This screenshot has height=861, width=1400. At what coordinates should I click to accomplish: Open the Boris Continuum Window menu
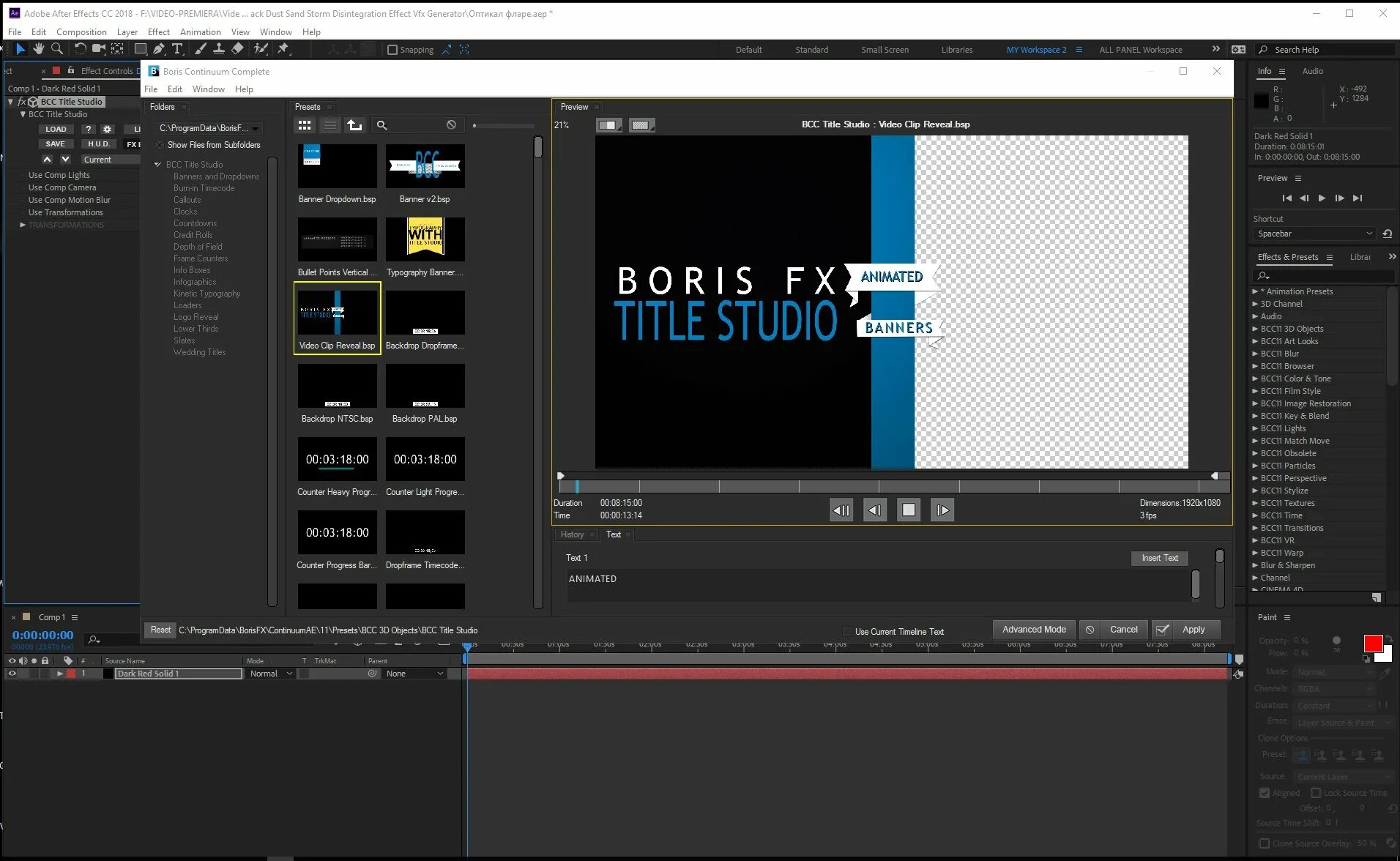[x=209, y=89]
